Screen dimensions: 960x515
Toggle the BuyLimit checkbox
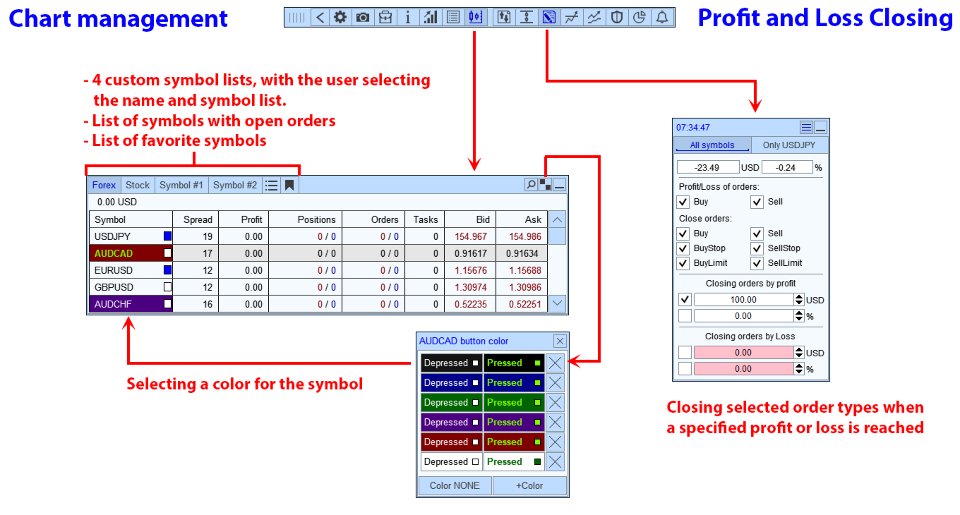683,263
